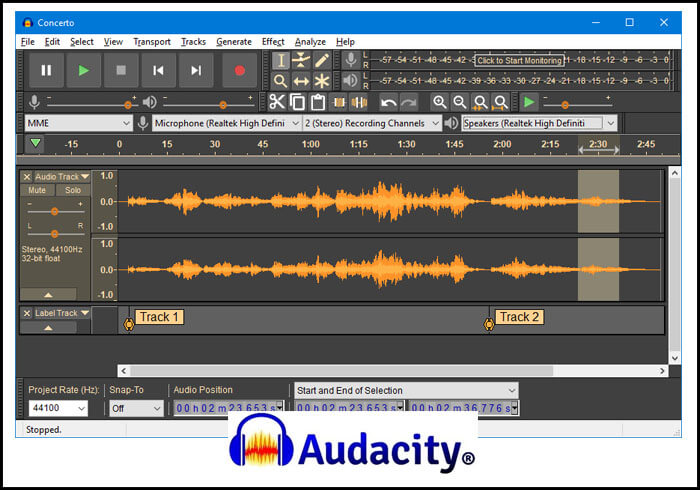Open the Tracks menu
Screen dimensions: 700x490
pyautogui.click(x=193, y=42)
